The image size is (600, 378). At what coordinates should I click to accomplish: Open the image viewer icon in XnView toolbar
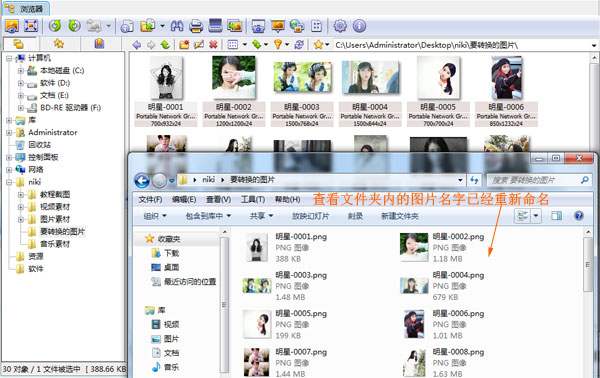pyautogui.click(x=12, y=26)
